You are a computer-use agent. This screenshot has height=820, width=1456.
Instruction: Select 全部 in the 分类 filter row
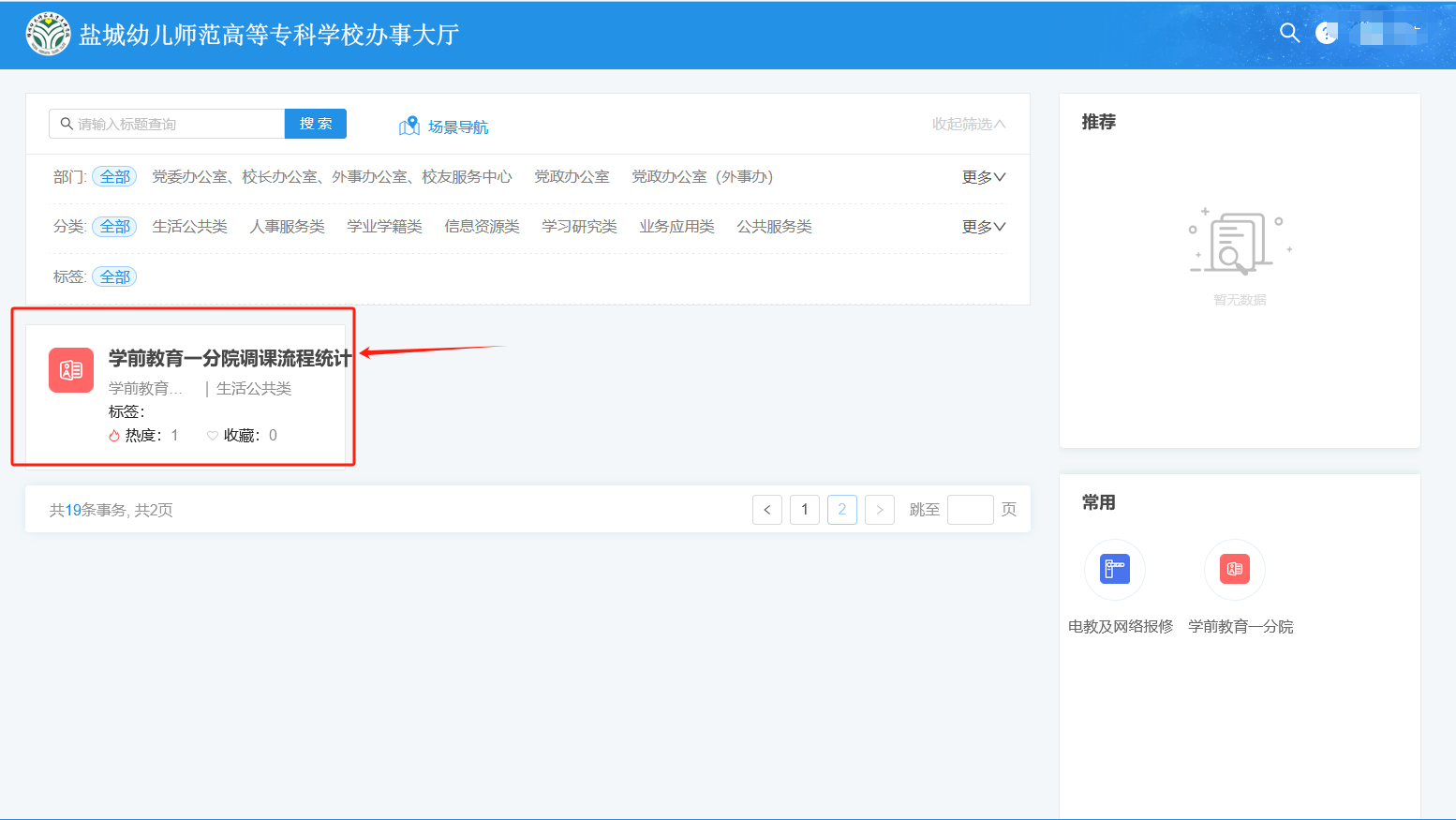tap(115, 227)
